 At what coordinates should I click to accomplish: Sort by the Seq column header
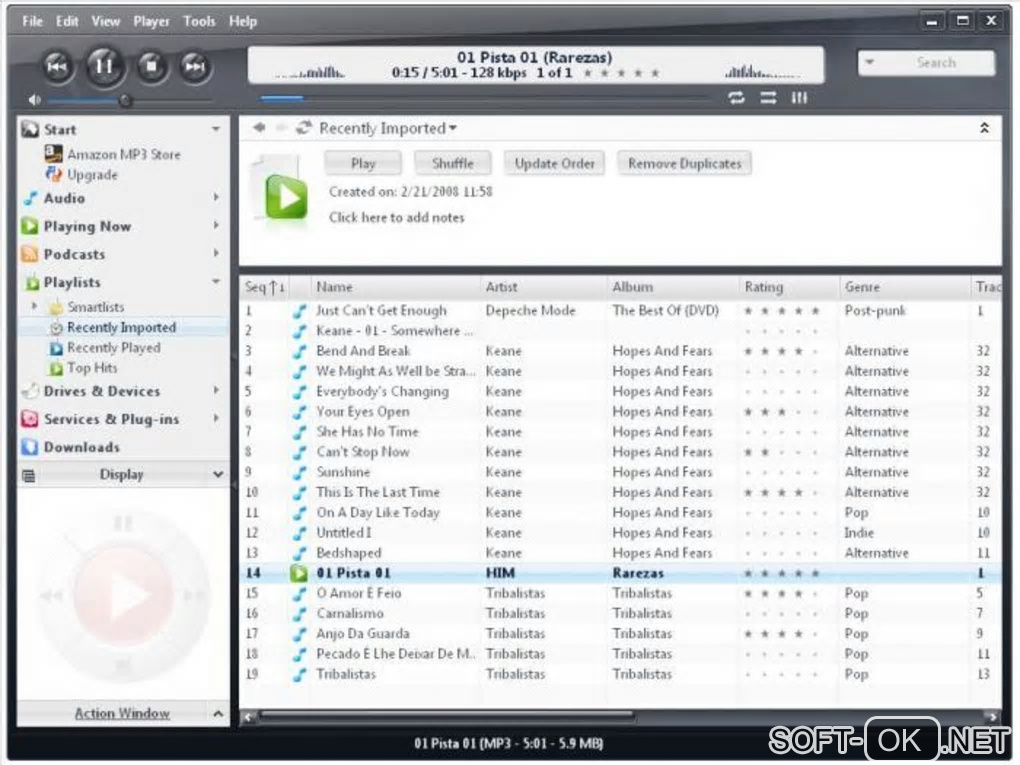coord(265,287)
